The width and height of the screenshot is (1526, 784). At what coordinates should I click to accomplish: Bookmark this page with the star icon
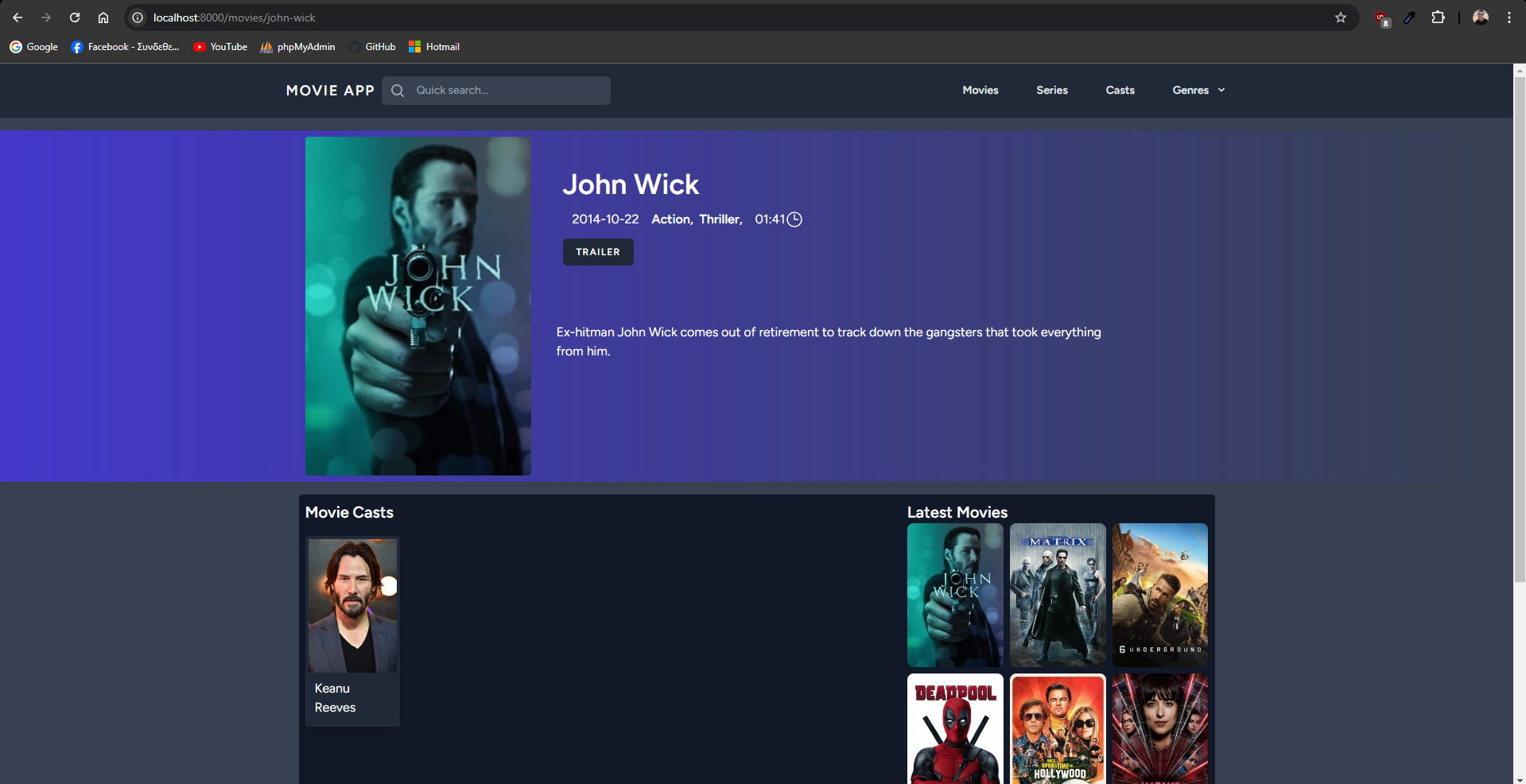1340,17
